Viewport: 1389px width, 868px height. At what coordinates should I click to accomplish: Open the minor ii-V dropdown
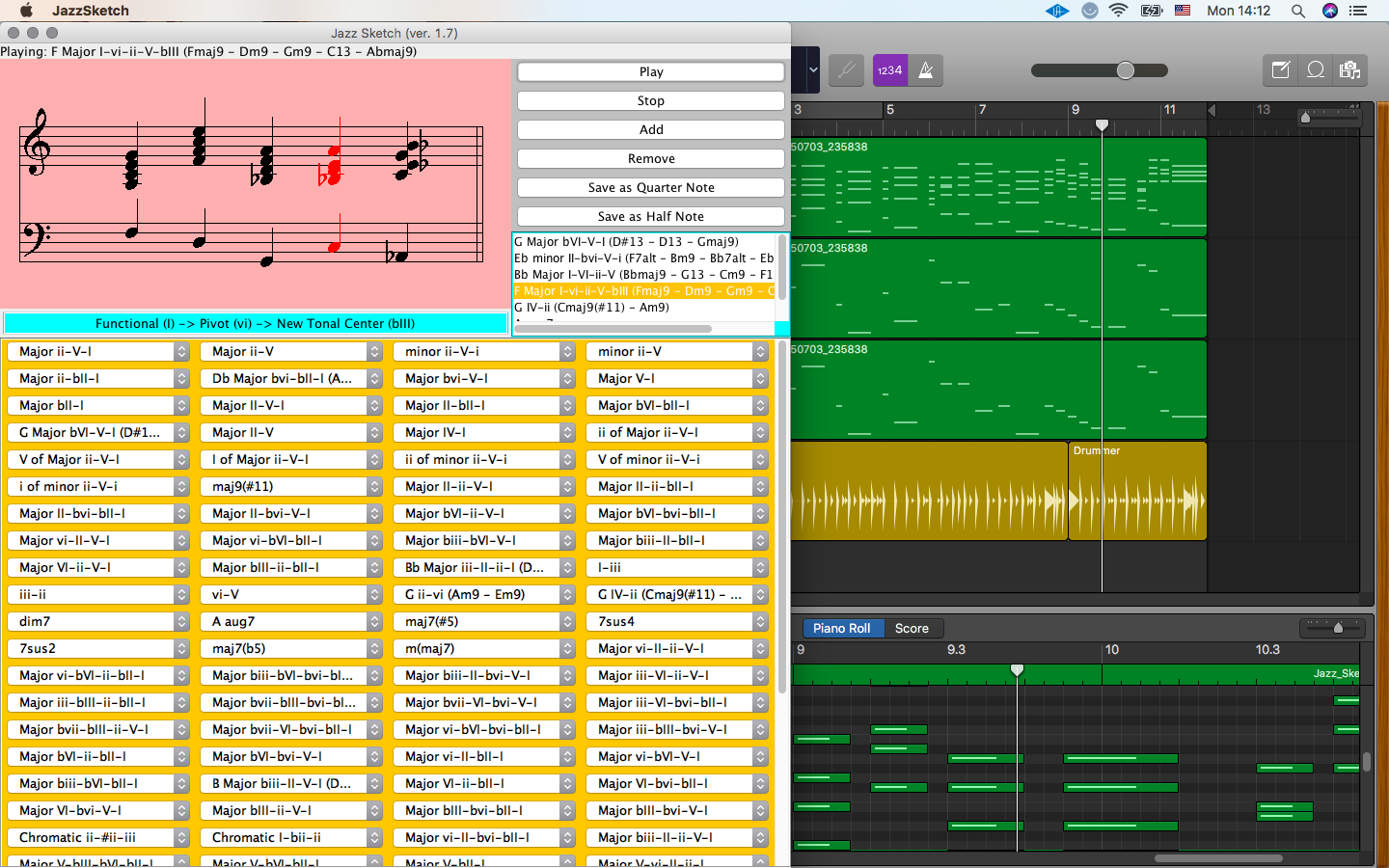(x=675, y=352)
